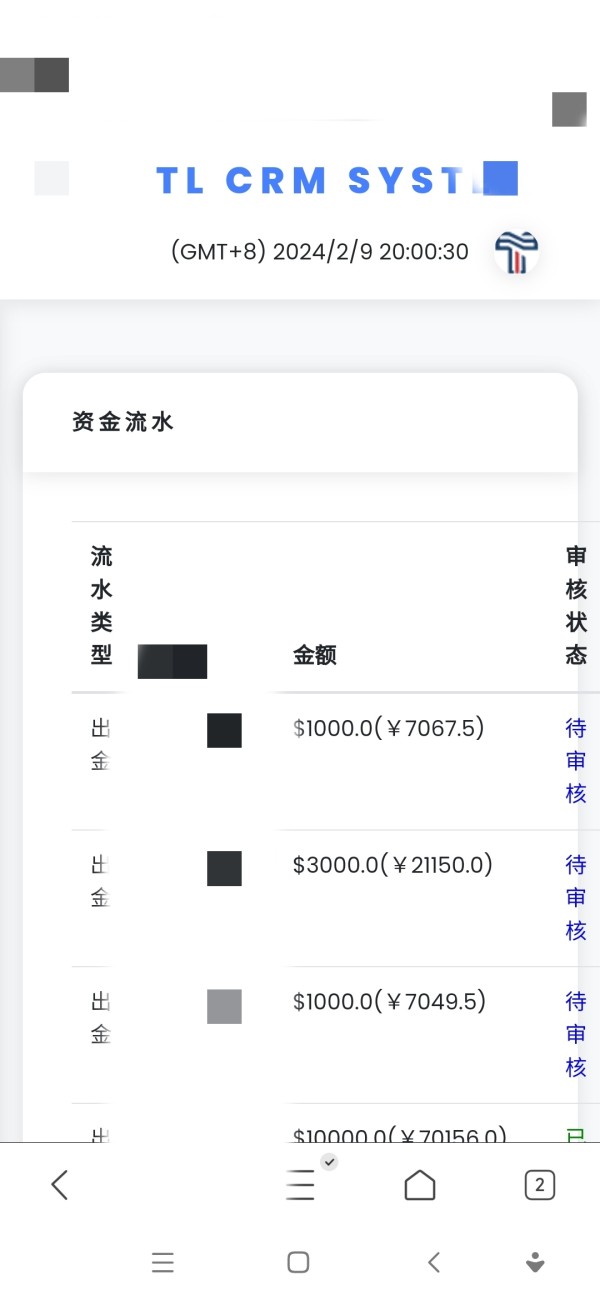Click 待审核 status for the $3000.0 withdrawal
This screenshot has width=600, height=1300.
[x=576, y=897]
